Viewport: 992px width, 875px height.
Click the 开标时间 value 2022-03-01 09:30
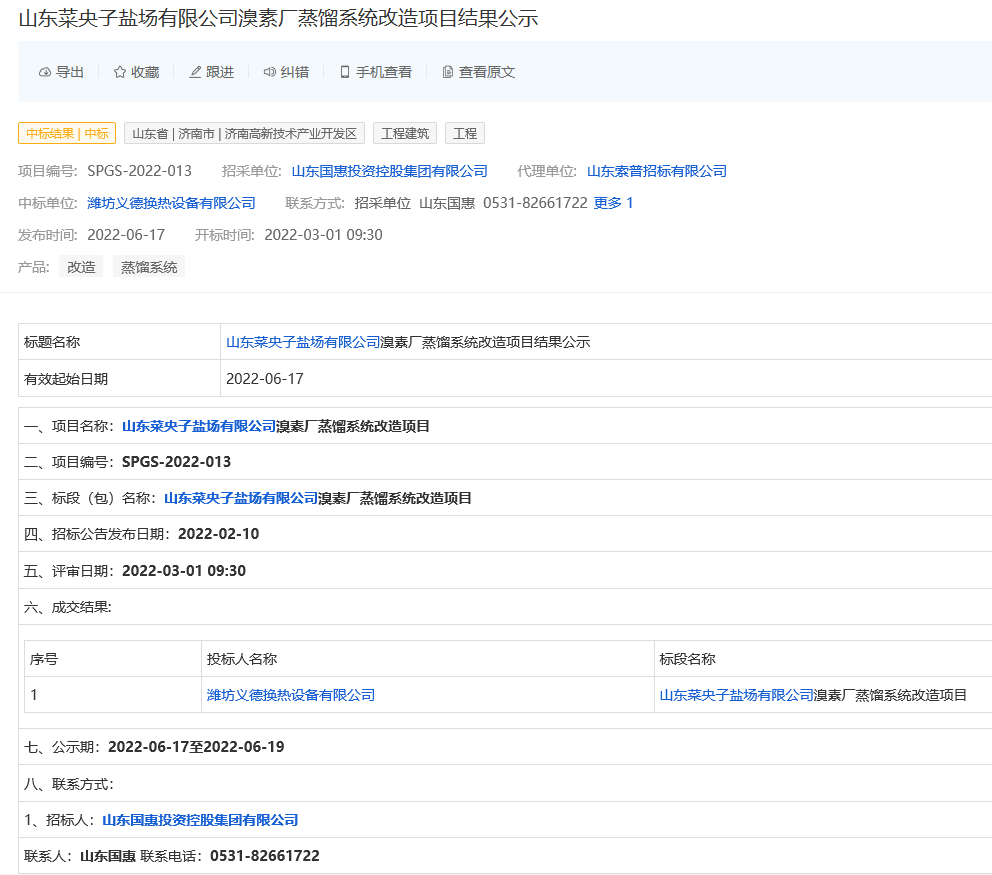[x=323, y=235]
